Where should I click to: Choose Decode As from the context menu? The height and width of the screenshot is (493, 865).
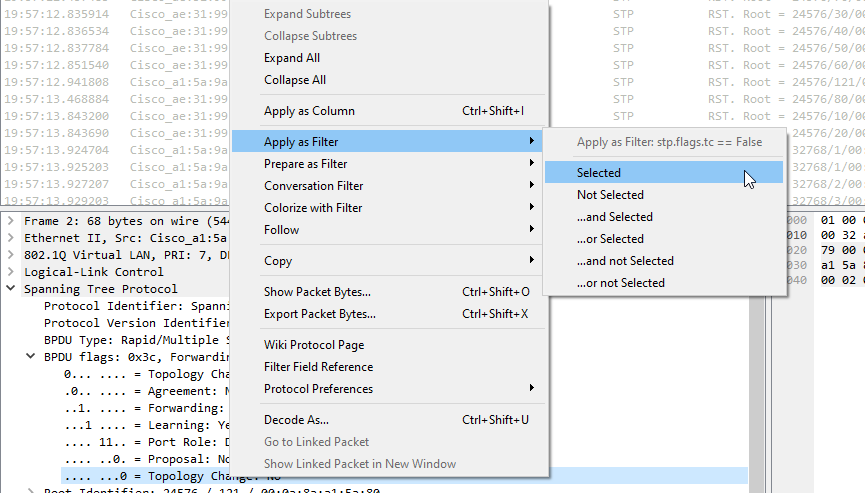click(296, 420)
